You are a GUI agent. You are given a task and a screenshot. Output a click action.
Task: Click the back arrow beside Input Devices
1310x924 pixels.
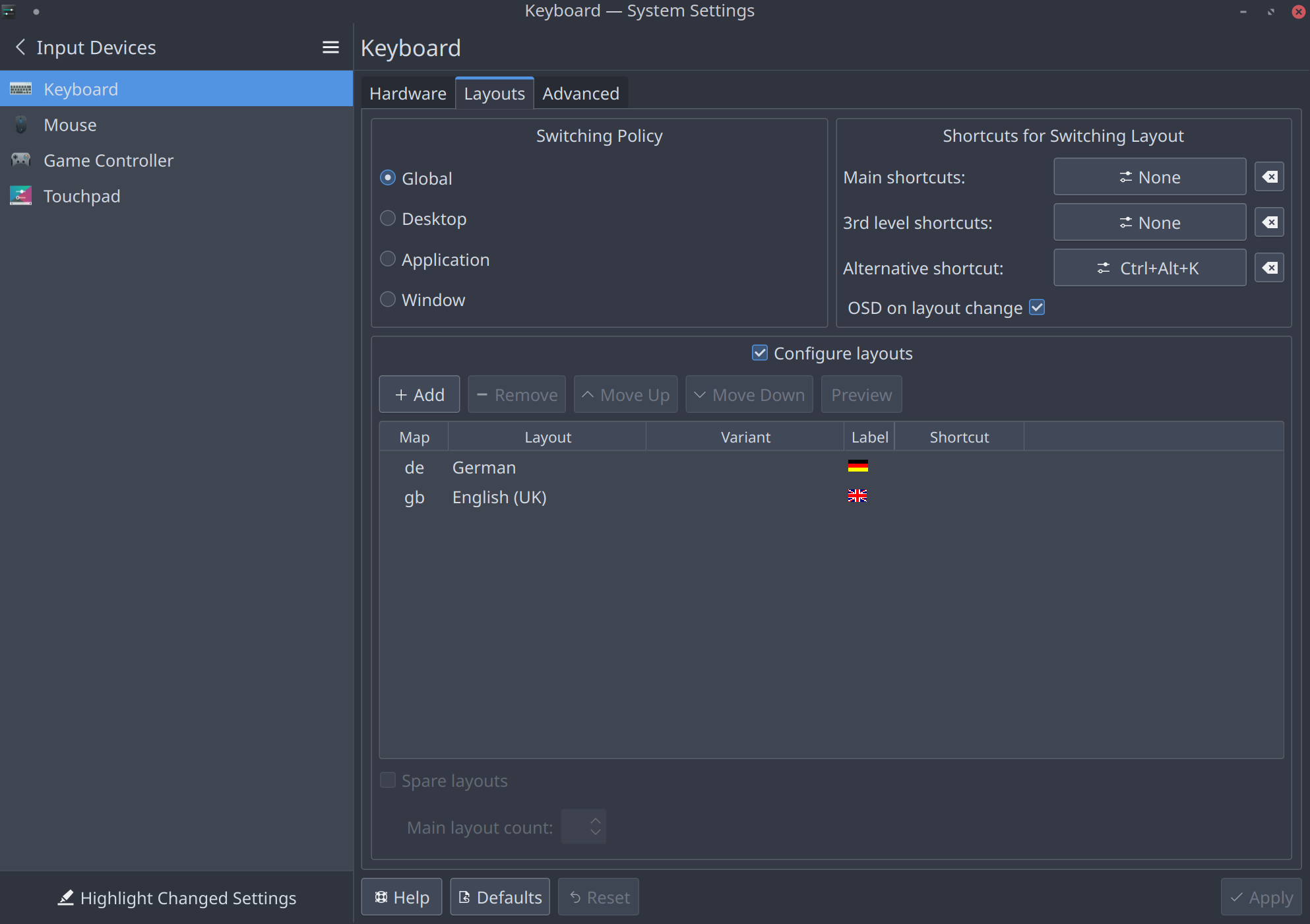click(x=20, y=47)
